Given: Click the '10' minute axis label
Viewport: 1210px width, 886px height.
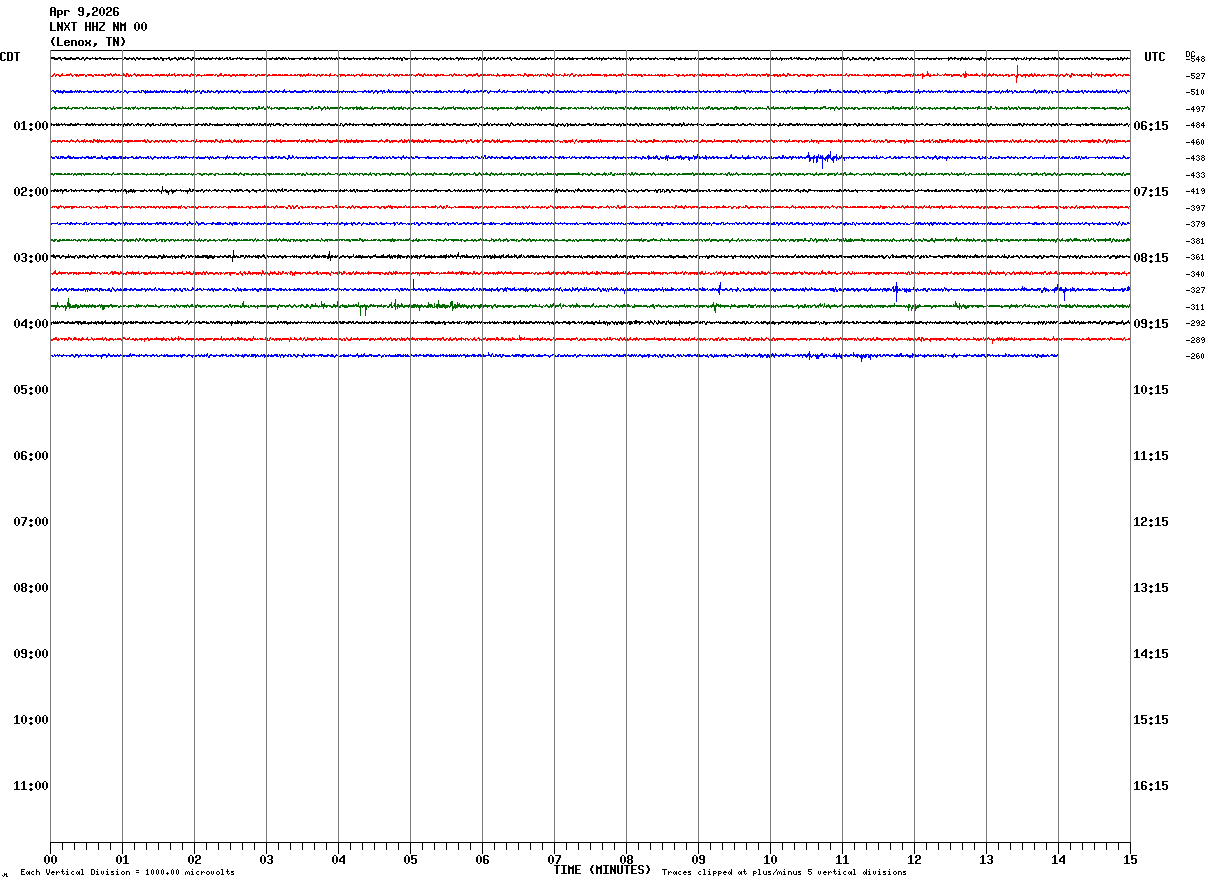Looking at the screenshot, I should tap(770, 860).
